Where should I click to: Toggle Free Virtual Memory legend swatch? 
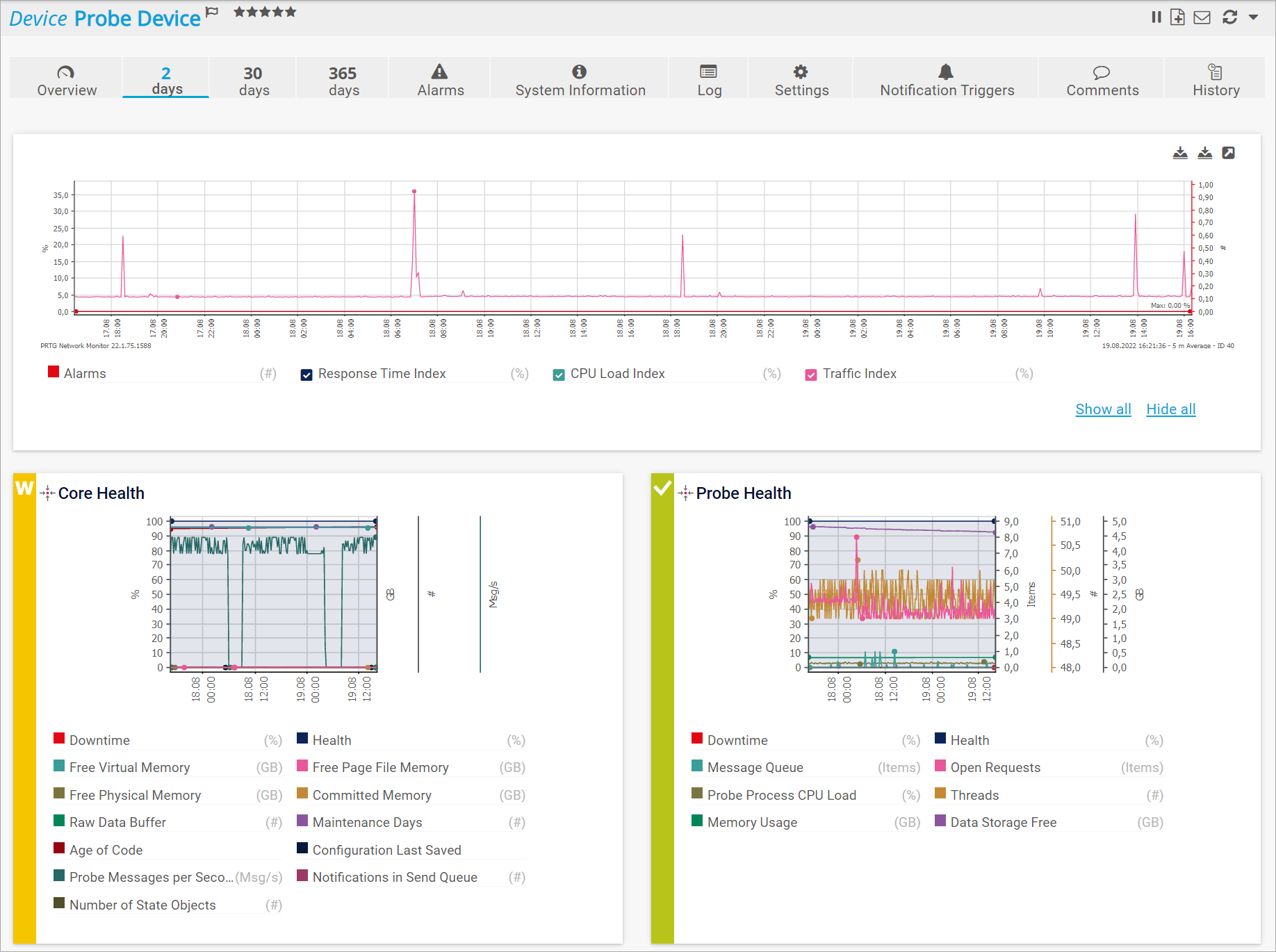(59, 766)
